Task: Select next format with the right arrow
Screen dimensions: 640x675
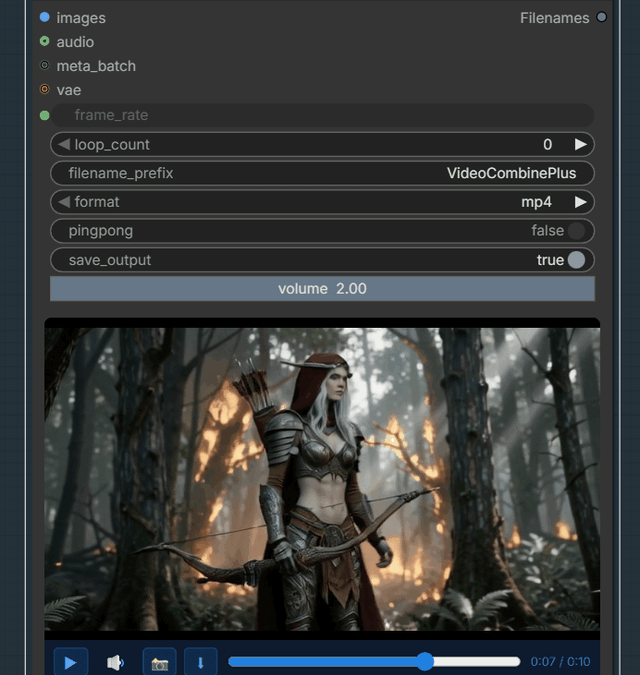Action: tap(581, 202)
